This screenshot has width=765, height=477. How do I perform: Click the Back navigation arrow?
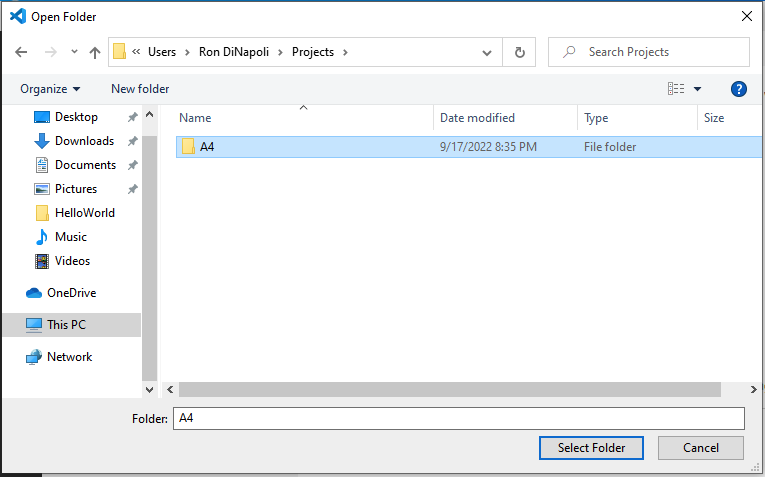coord(21,52)
